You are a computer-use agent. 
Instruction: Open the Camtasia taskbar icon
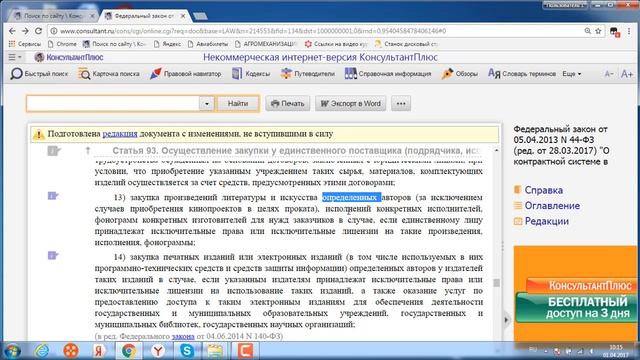245,351
